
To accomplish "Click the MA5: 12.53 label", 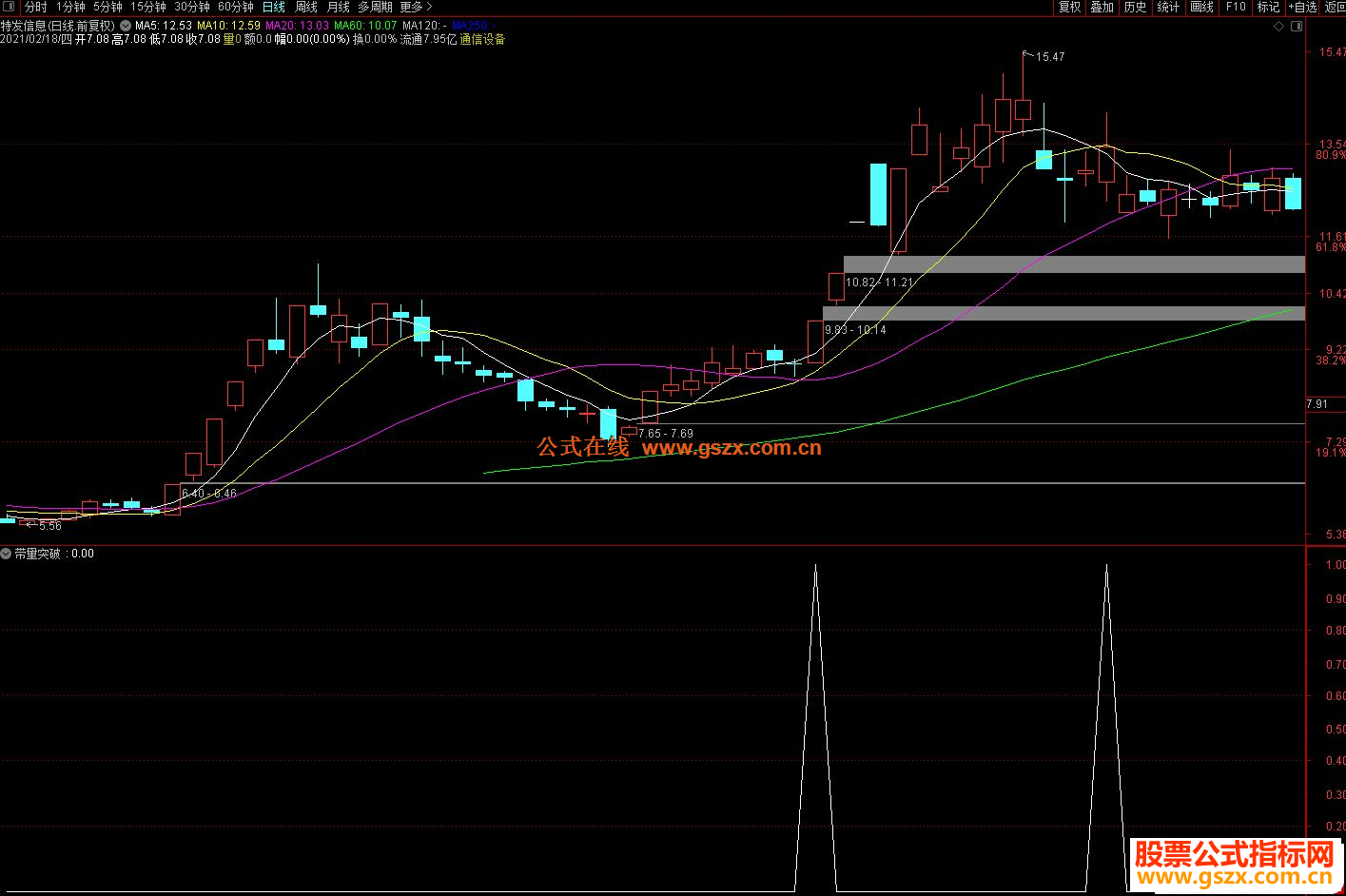I will click(x=163, y=26).
